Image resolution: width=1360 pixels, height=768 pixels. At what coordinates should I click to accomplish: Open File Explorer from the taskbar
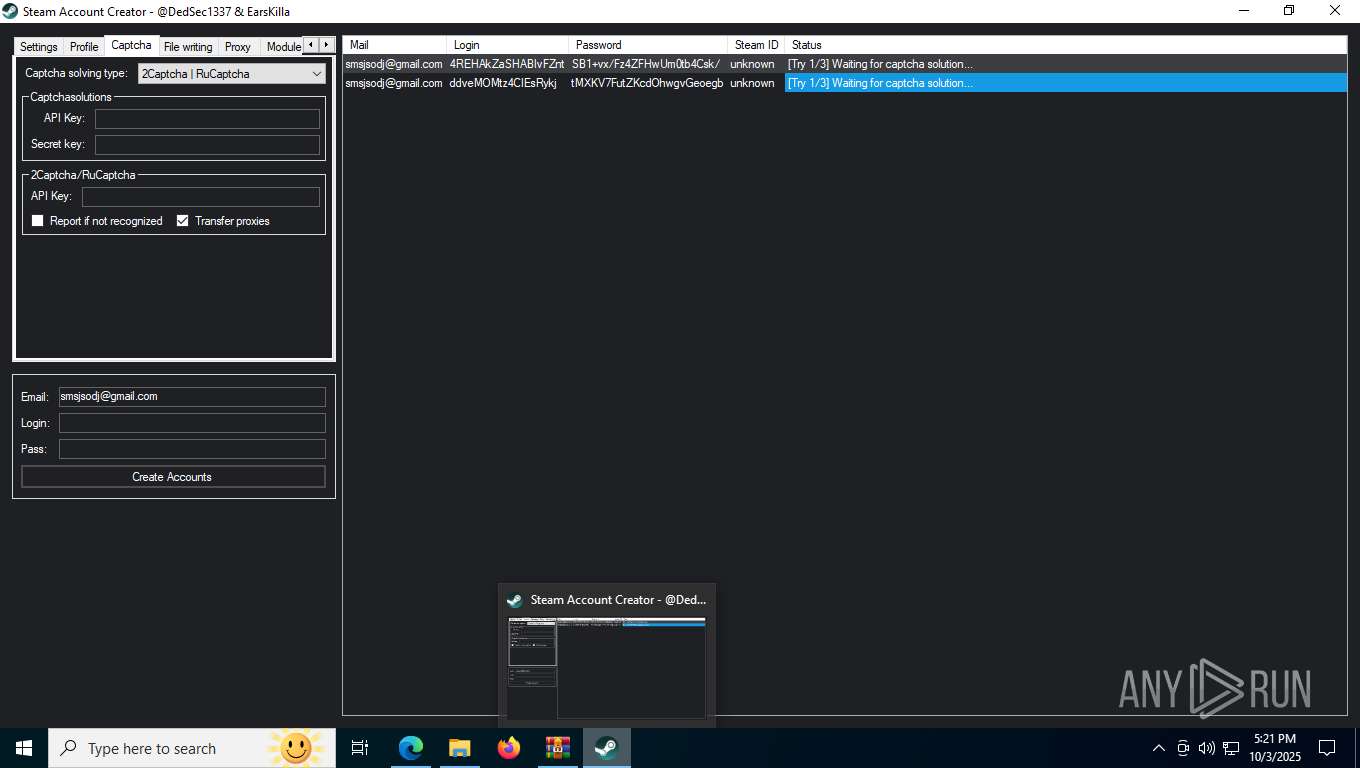tap(459, 748)
